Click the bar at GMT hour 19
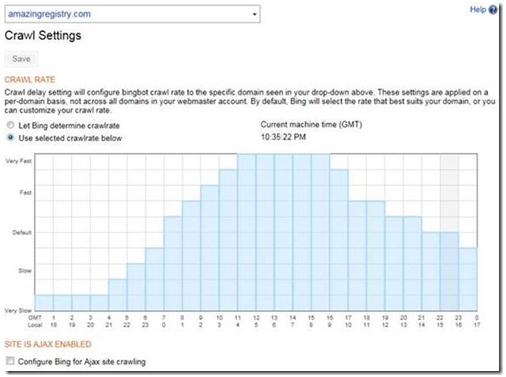The image size is (506, 377). coord(394,263)
